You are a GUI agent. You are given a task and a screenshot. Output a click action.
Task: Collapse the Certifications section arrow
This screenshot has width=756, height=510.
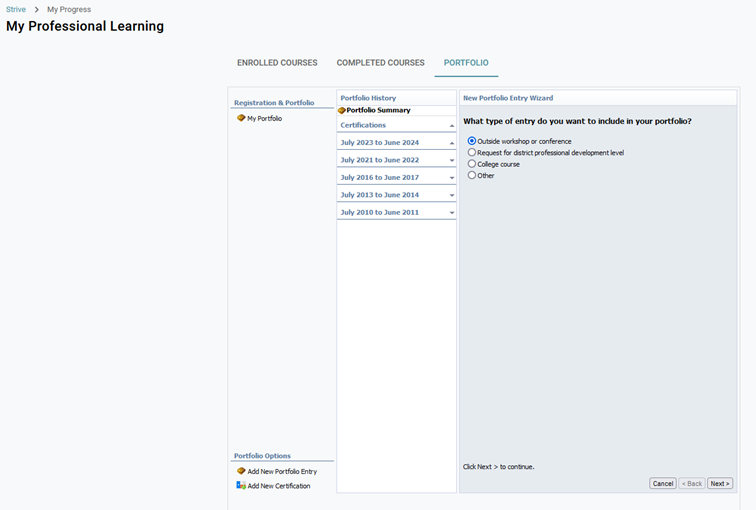tap(452, 126)
